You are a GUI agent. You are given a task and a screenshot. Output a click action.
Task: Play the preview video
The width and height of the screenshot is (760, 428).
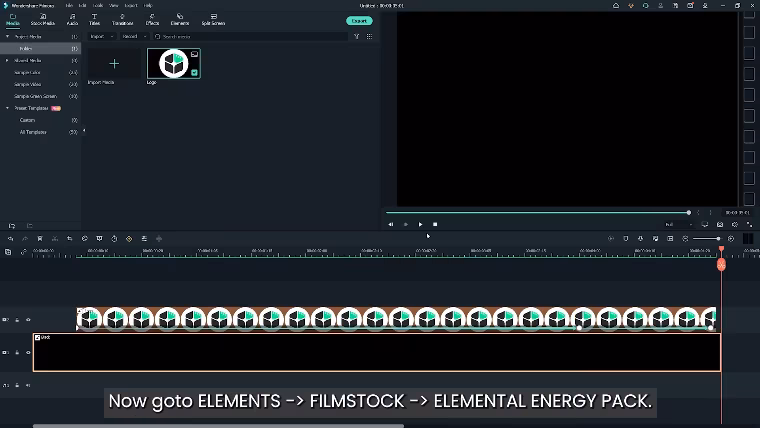pyautogui.click(x=420, y=224)
